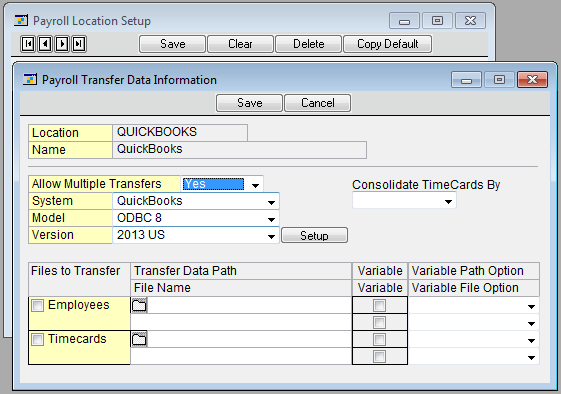Click the 'Transfer Data Path' column header
Screen dimensions: 561x394
point(185,271)
